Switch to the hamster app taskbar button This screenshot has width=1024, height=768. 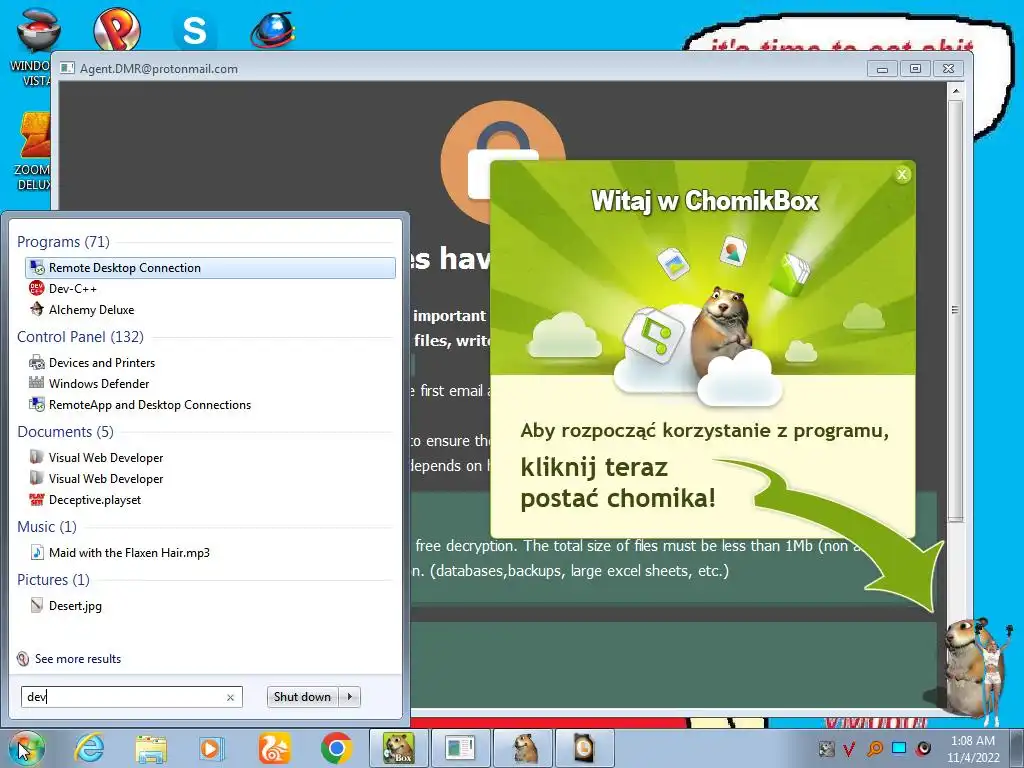coord(523,748)
